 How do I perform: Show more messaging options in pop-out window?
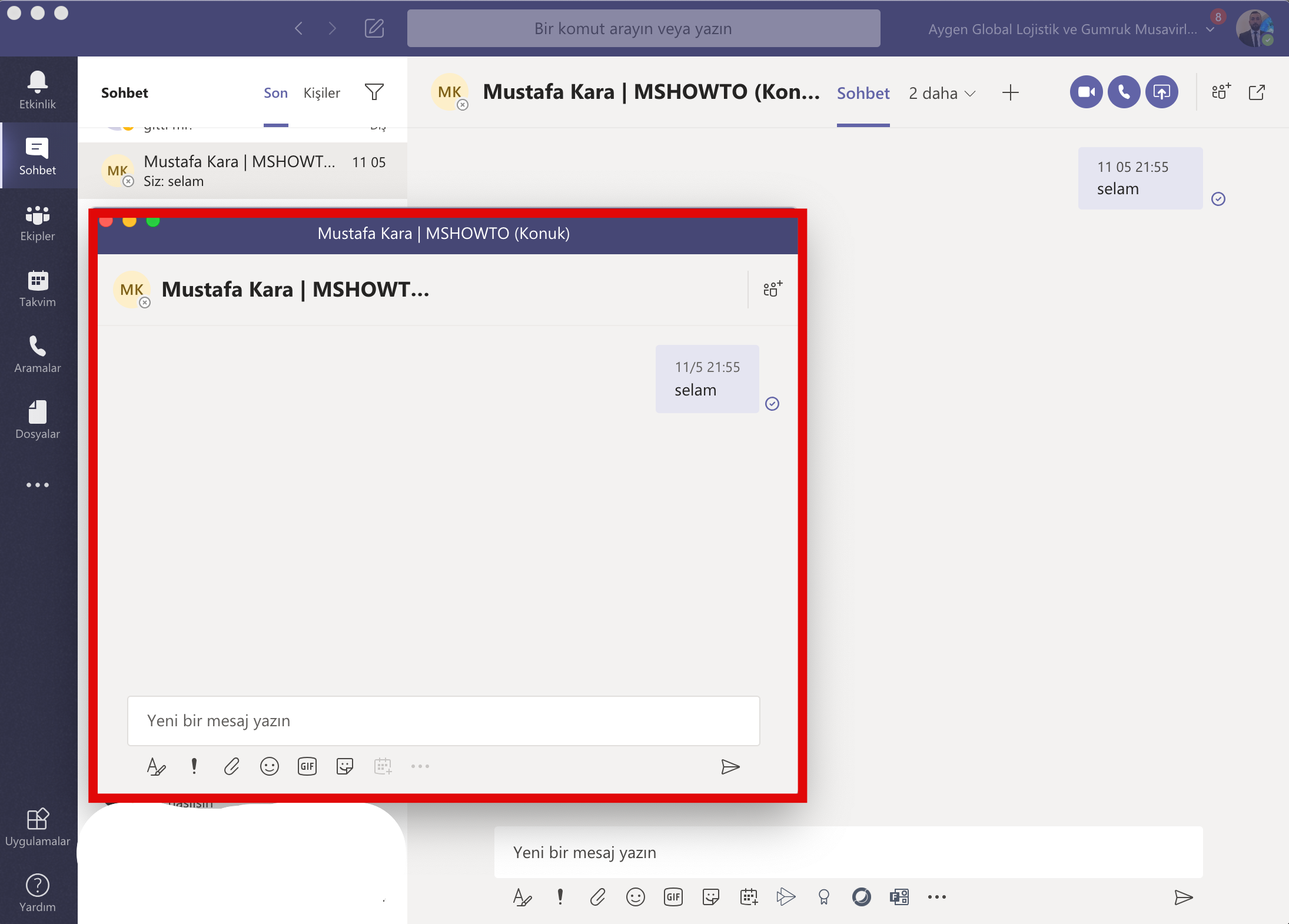pos(420,766)
